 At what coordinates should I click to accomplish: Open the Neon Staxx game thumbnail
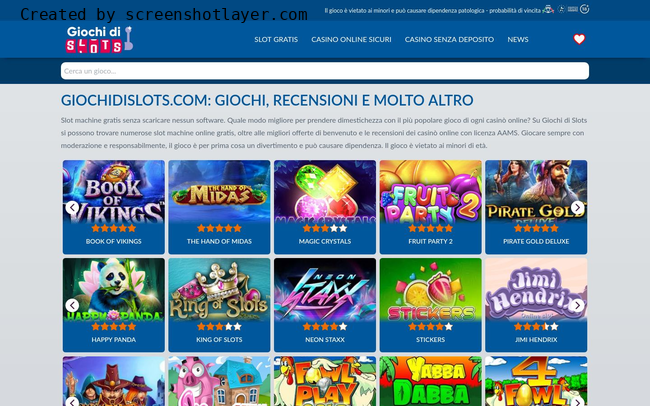[325, 290]
